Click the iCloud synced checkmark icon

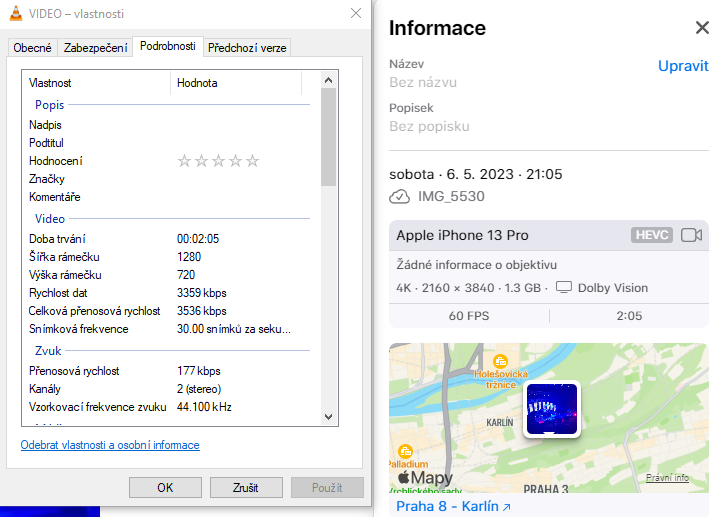(x=399, y=197)
